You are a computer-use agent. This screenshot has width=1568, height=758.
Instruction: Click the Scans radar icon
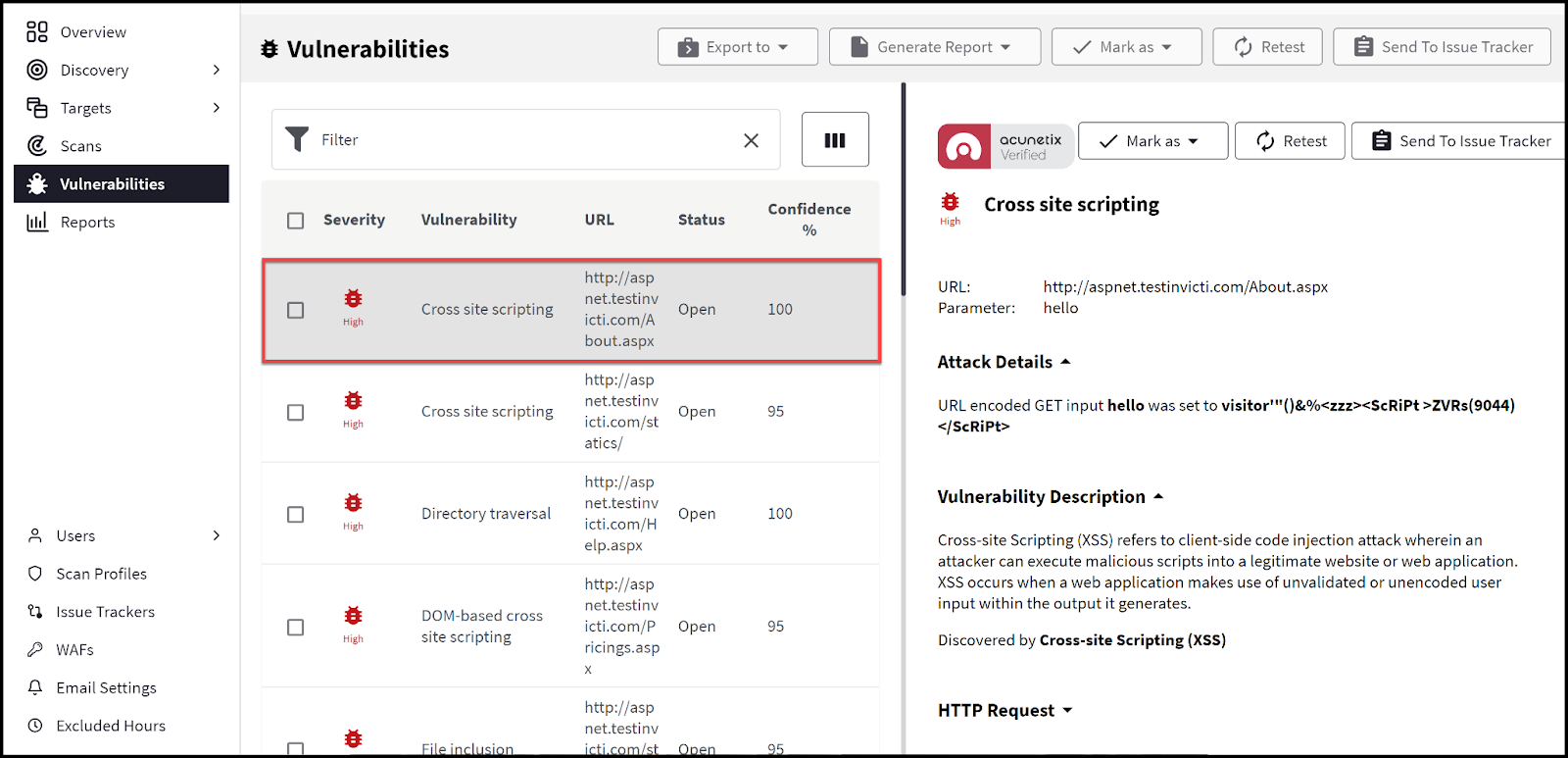(37, 146)
